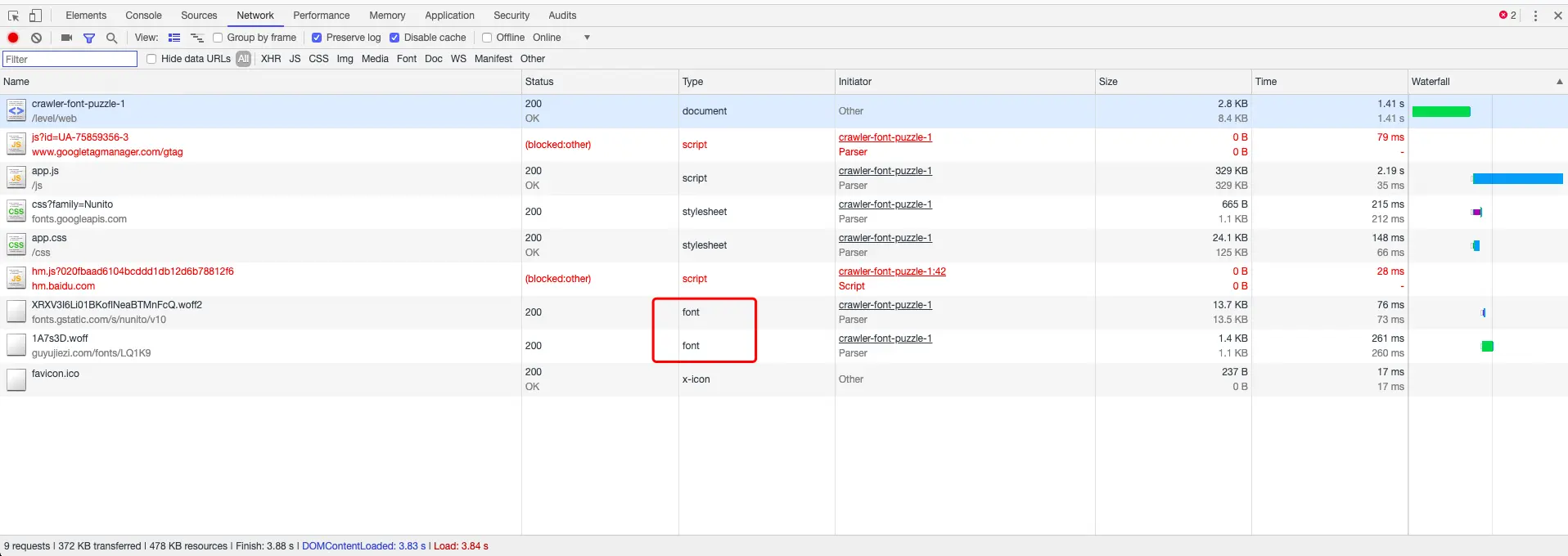This screenshot has height=556, width=1568.
Task: Select the 1A7s3D.woff request row
Action: point(784,345)
